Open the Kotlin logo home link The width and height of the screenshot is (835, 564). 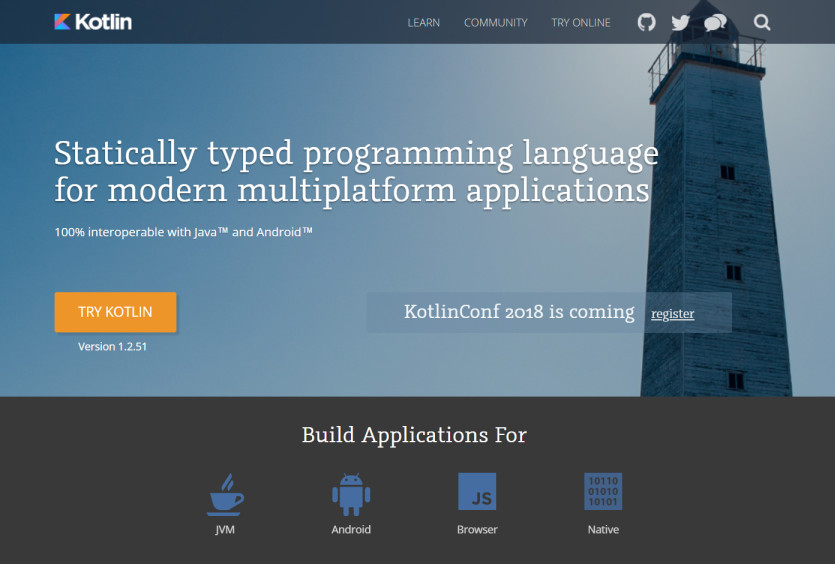[x=93, y=22]
